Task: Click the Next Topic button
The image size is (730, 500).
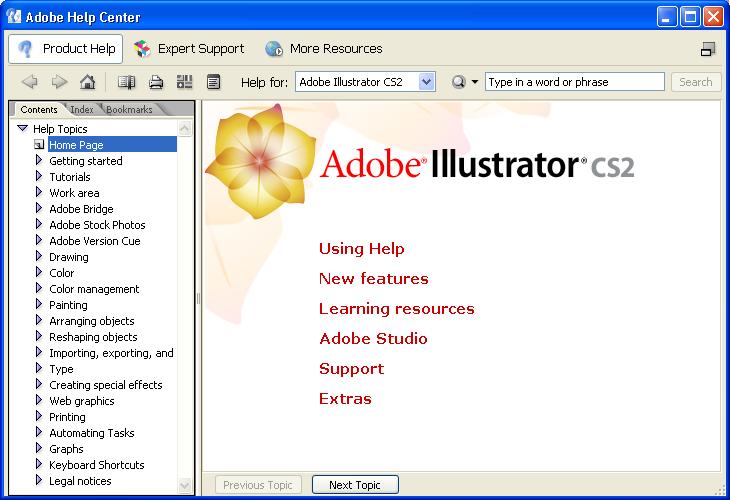Action: click(355, 485)
